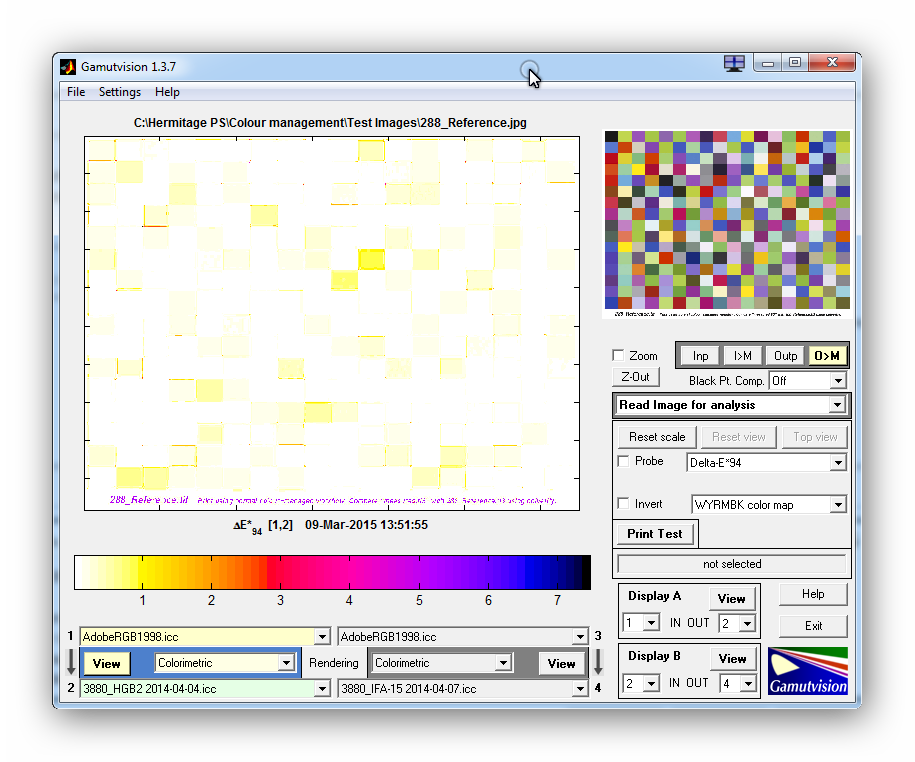Click the right down-arrow beside profile 3
915x762 pixels.
point(598,662)
